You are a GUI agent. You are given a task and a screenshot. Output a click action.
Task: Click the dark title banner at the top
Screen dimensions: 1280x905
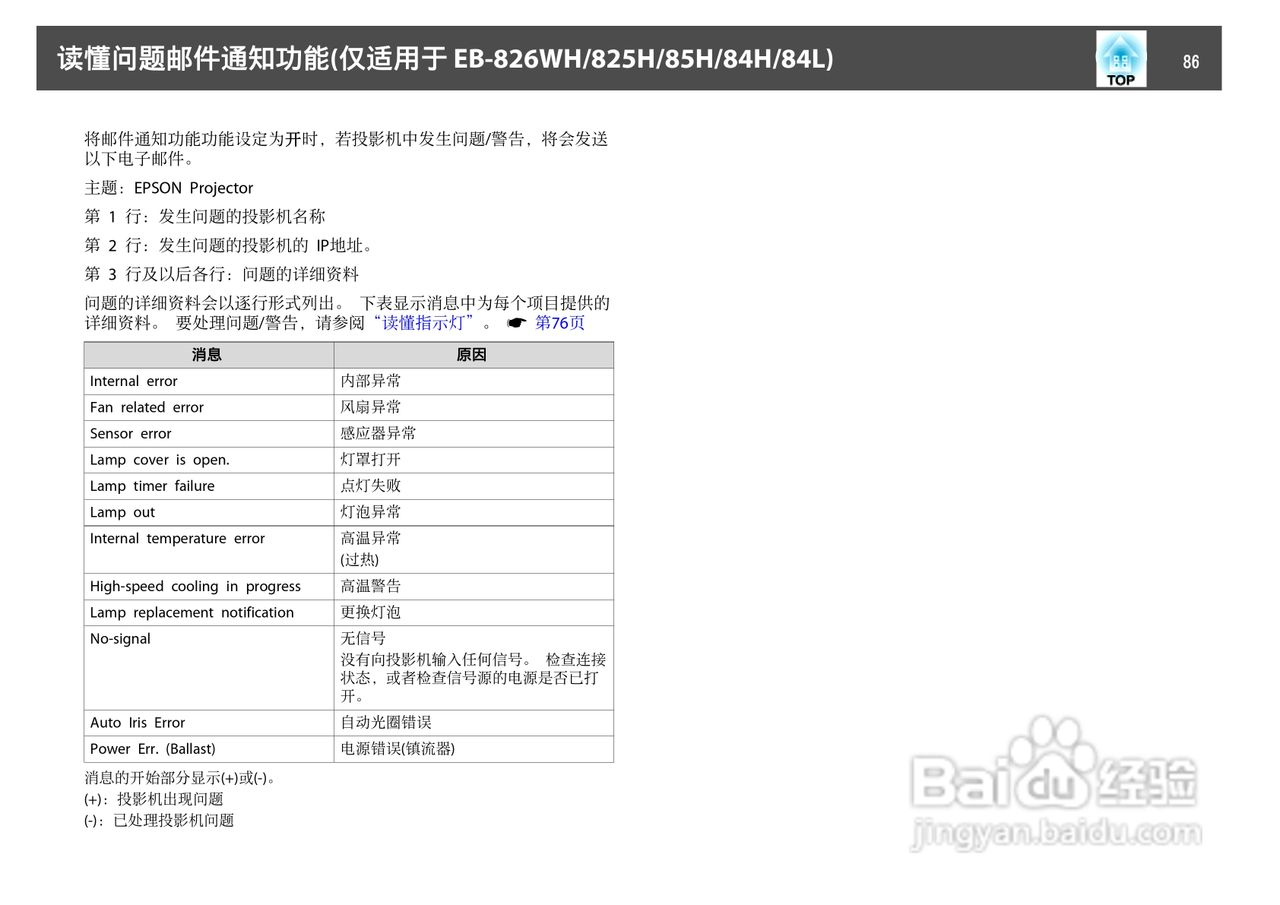630,57
